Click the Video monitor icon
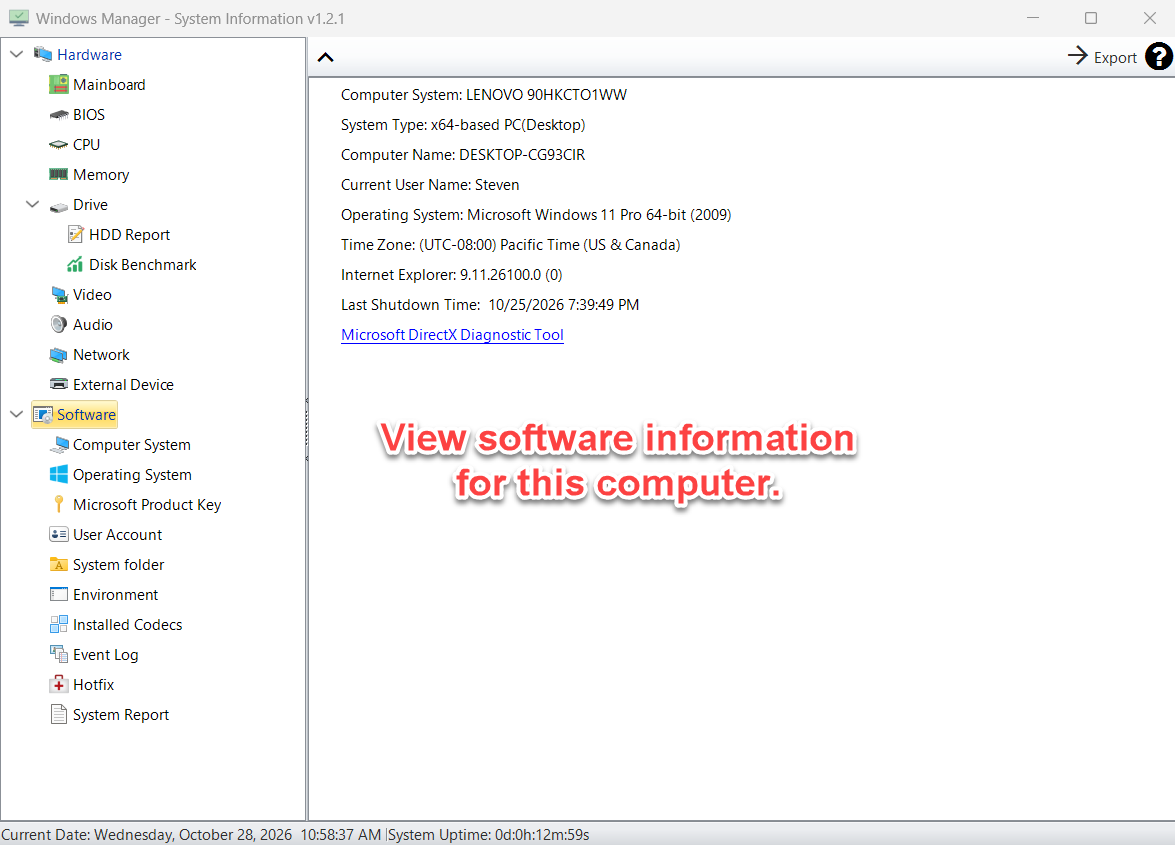Screen dimensions: 1175x847 coord(58,295)
